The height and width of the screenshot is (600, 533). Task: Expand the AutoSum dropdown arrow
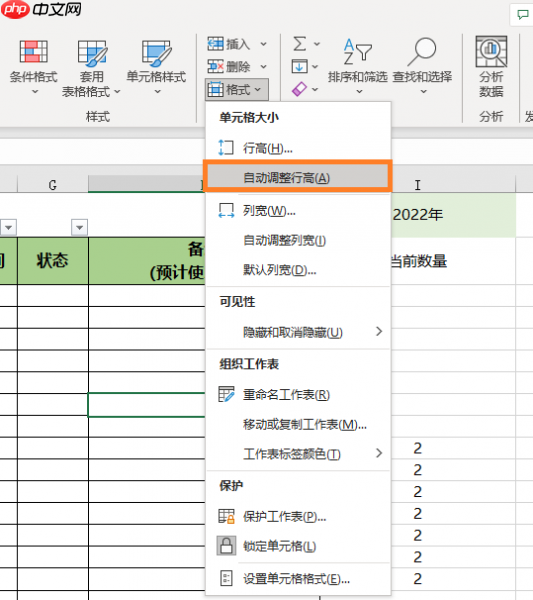(317, 44)
